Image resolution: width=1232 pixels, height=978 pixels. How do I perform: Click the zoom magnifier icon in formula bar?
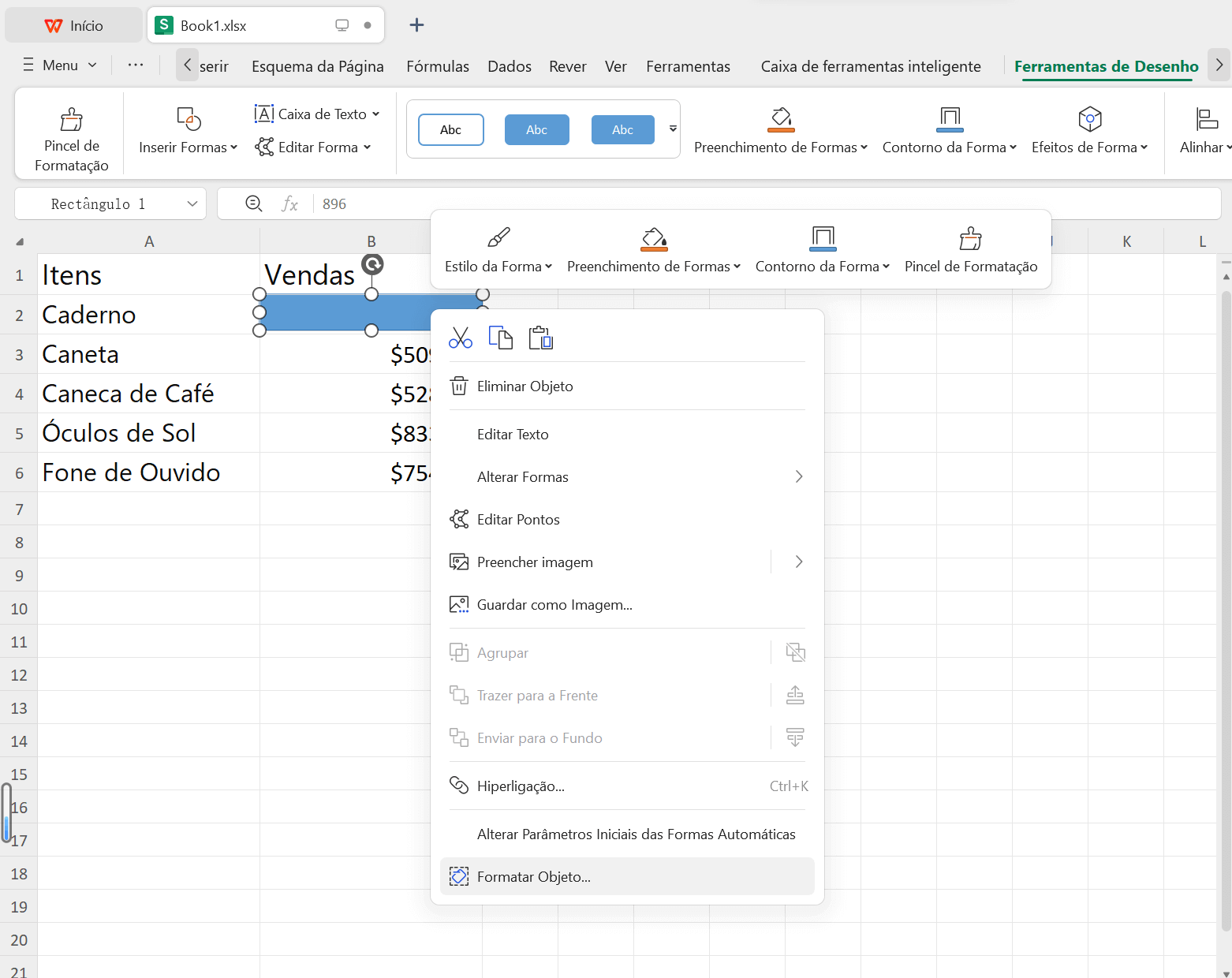[x=254, y=203]
